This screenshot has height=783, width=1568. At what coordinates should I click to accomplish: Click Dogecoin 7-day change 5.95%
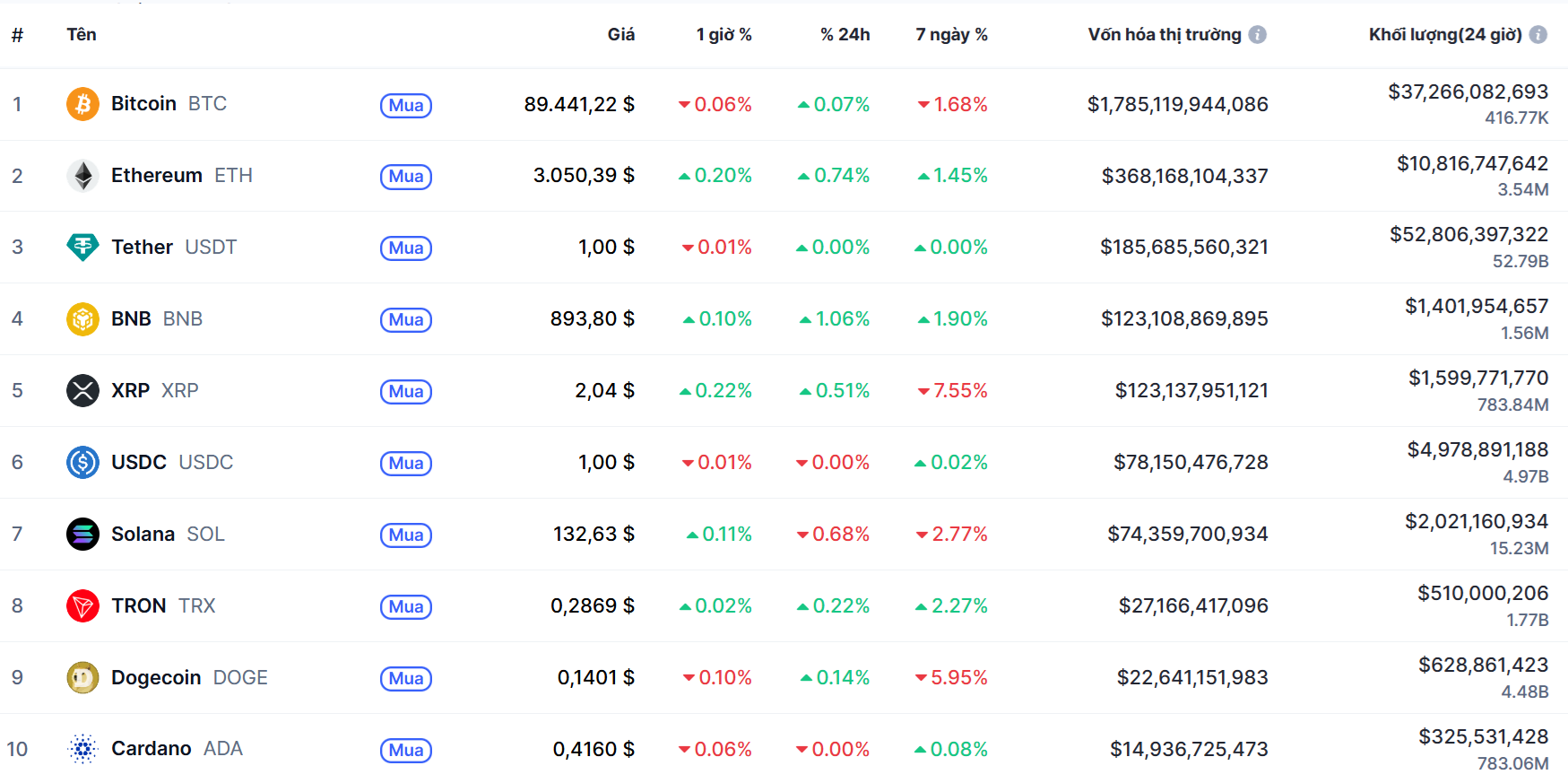click(951, 677)
